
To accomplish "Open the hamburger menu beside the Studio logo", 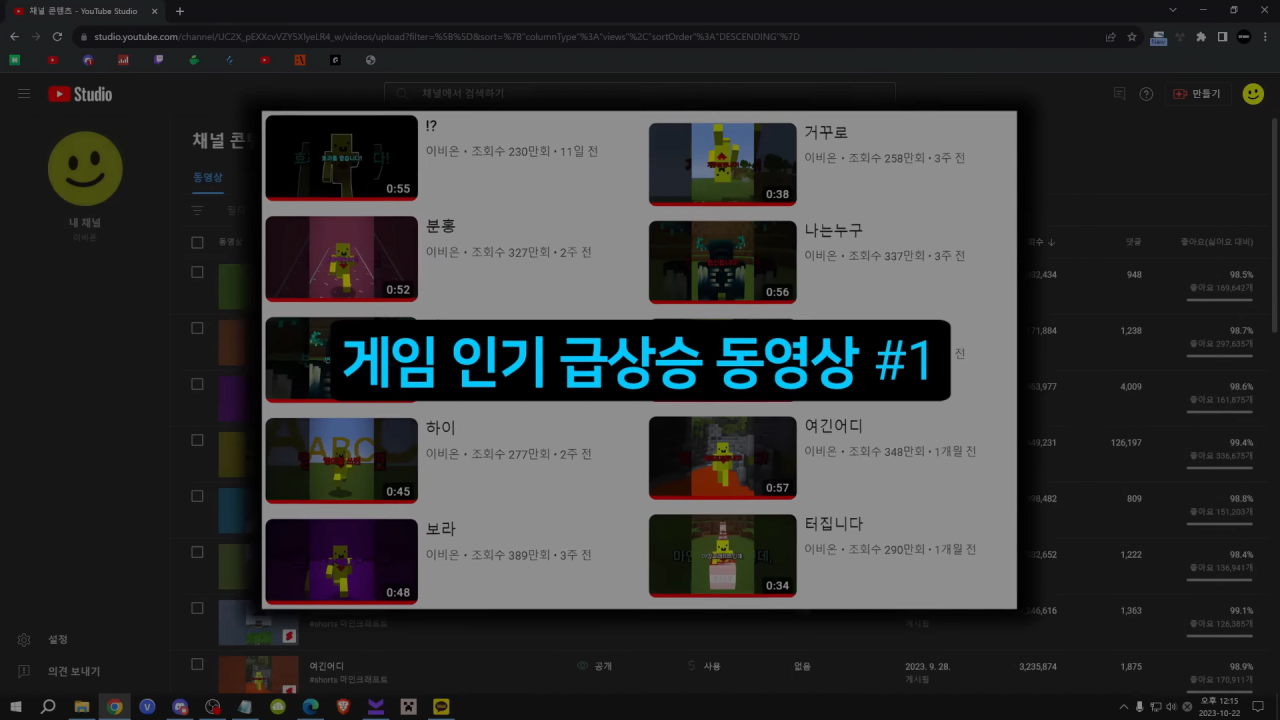I will point(24,93).
